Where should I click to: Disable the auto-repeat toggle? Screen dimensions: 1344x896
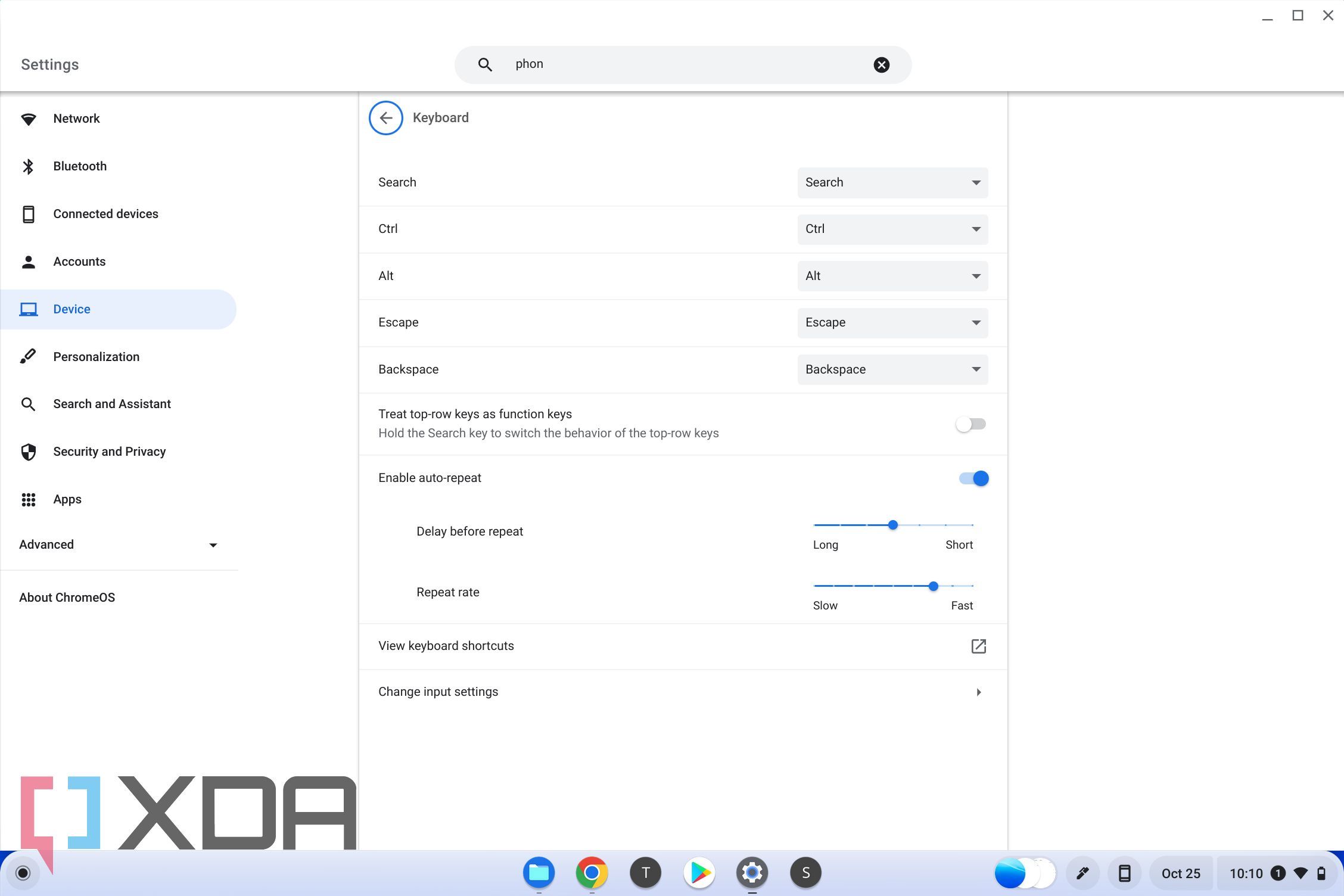pyautogui.click(x=973, y=478)
